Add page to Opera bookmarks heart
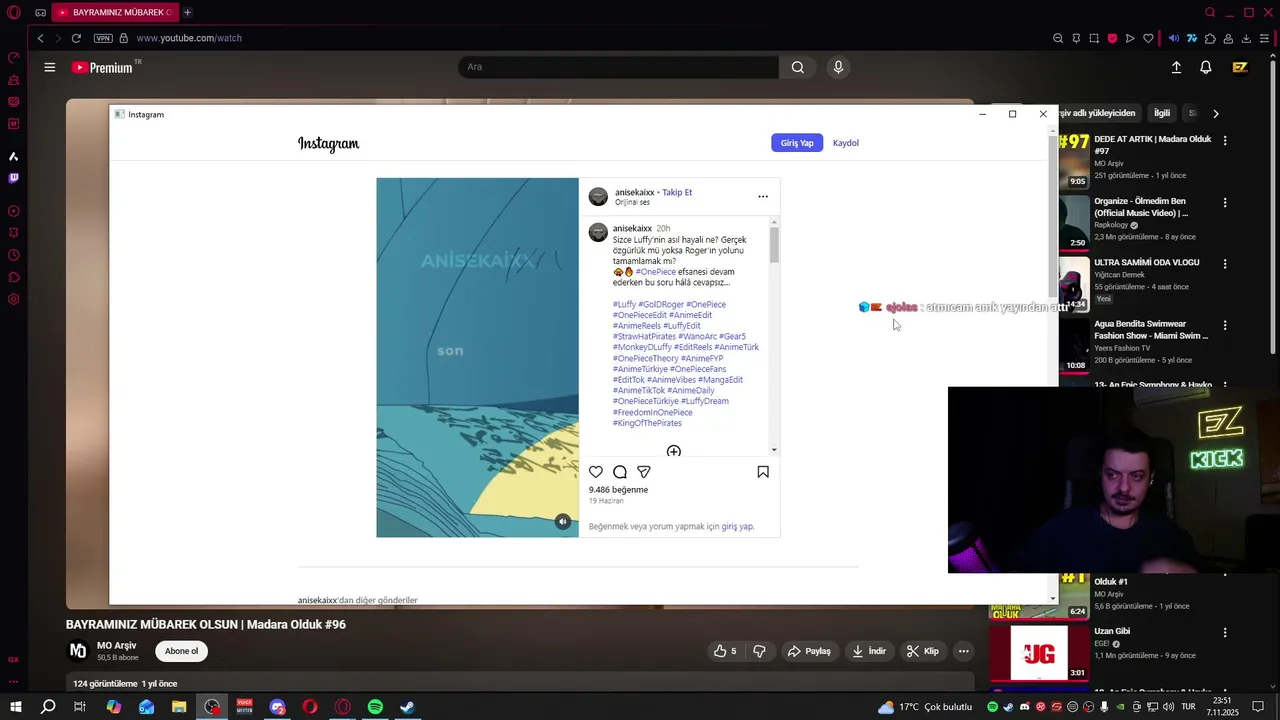This screenshot has height=720, width=1280. pos(1148,38)
